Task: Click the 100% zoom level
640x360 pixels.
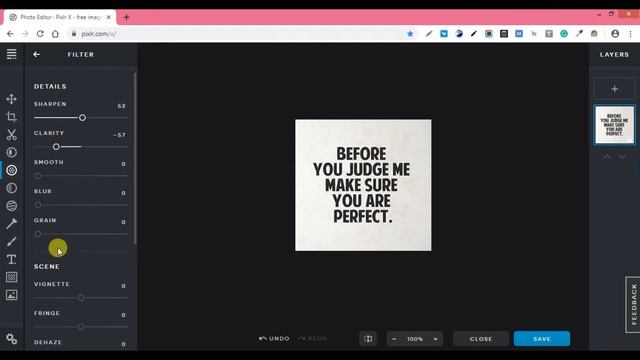Action: click(x=415, y=339)
